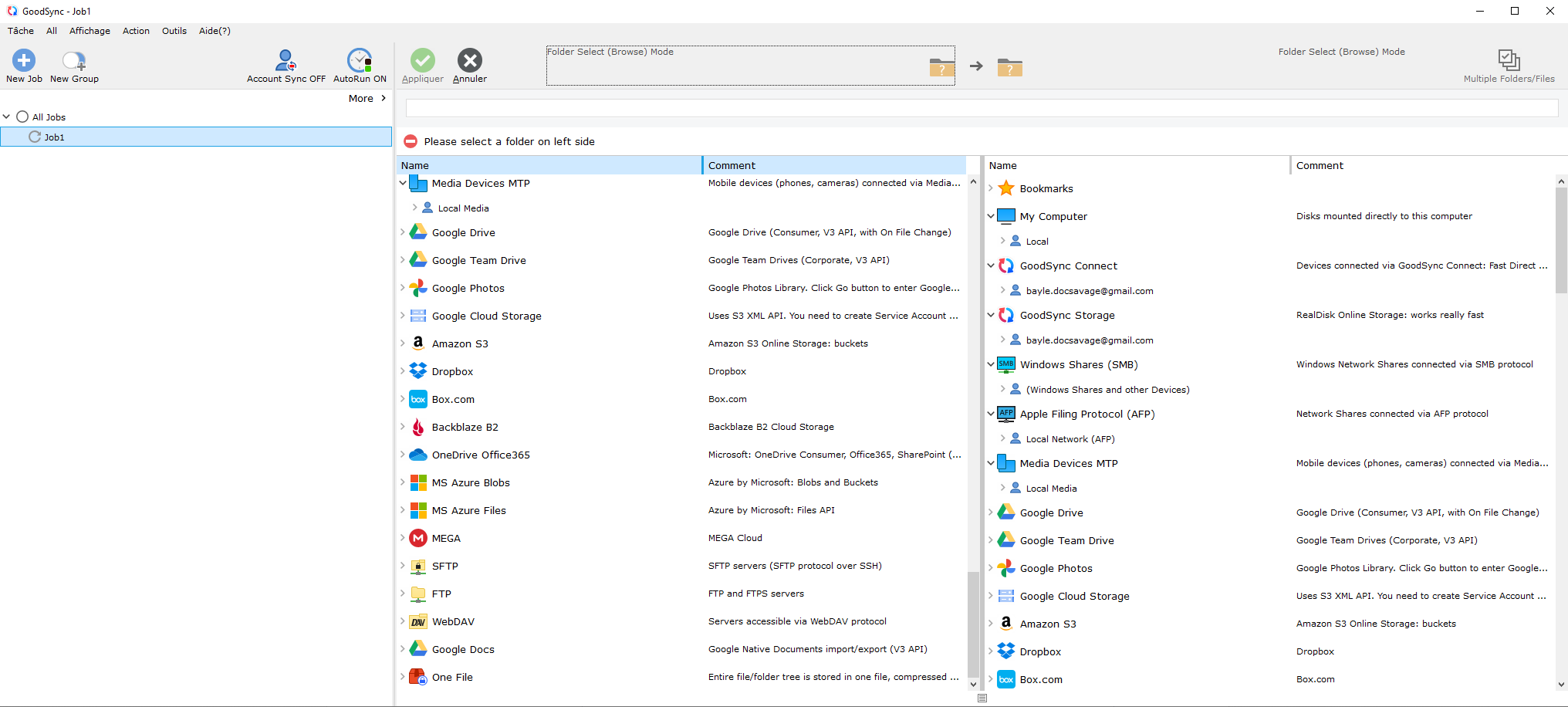Click the New Group icon
This screenshot has height=707, width=1568.
(73, 66)
